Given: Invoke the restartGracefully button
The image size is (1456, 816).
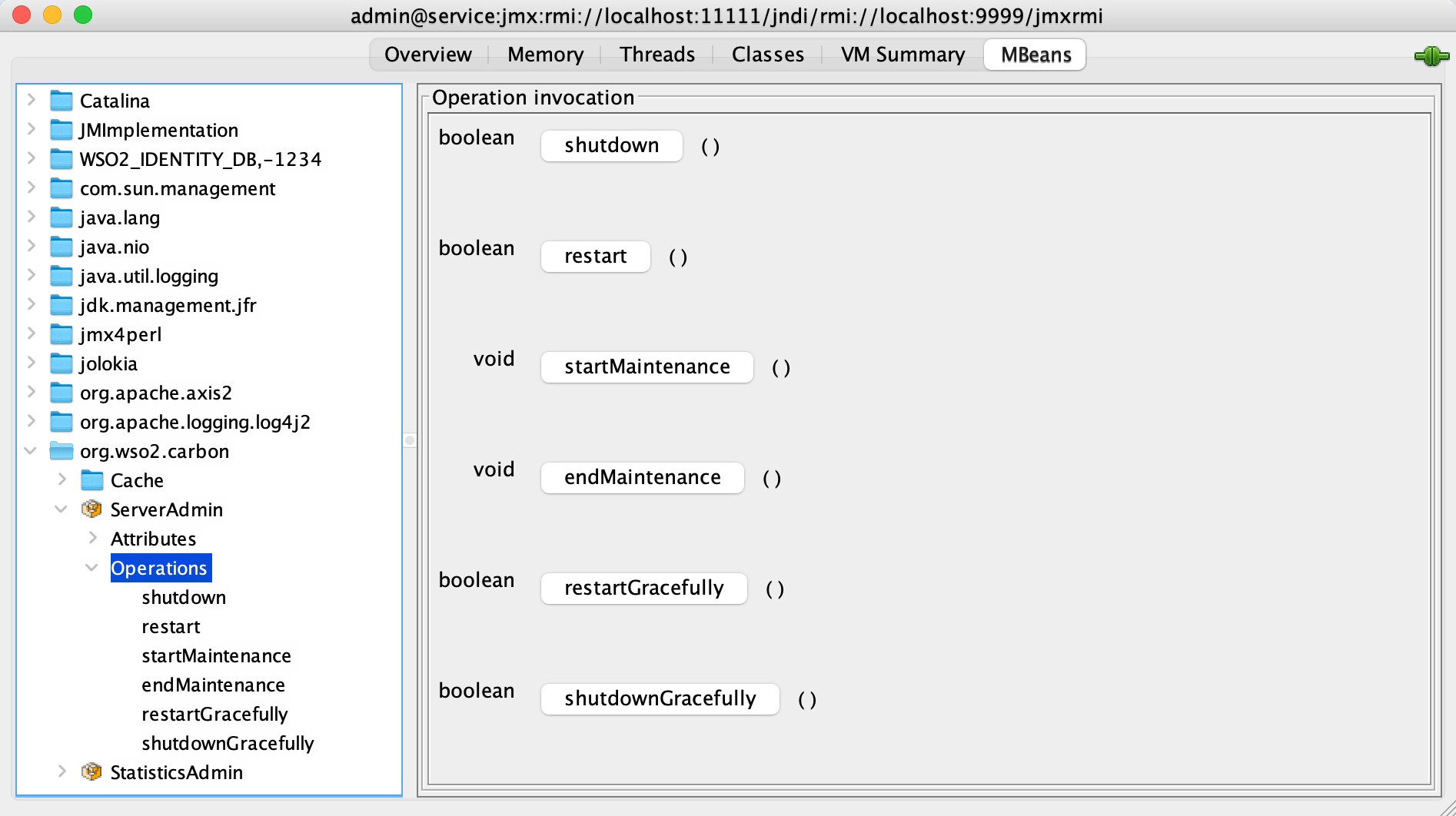Looking at the screenshot, I should point(644,588).
